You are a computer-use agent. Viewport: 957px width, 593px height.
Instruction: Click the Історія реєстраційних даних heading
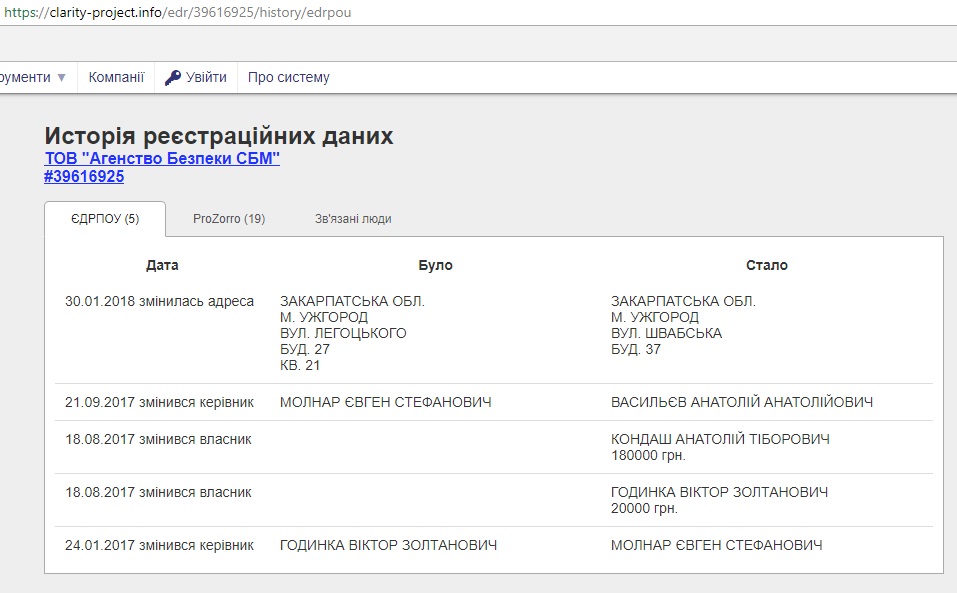point(219,136)
